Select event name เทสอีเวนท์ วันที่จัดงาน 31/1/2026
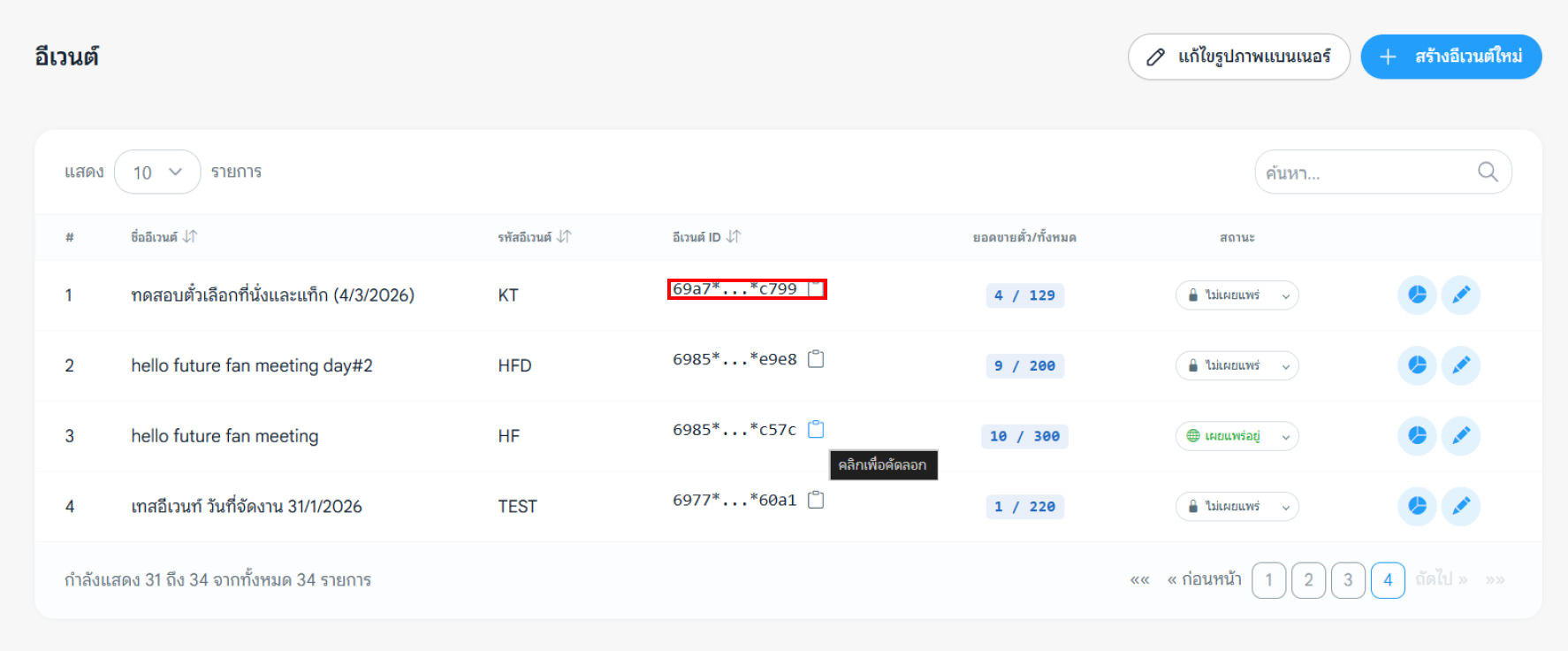 click(x=247, y=506)
